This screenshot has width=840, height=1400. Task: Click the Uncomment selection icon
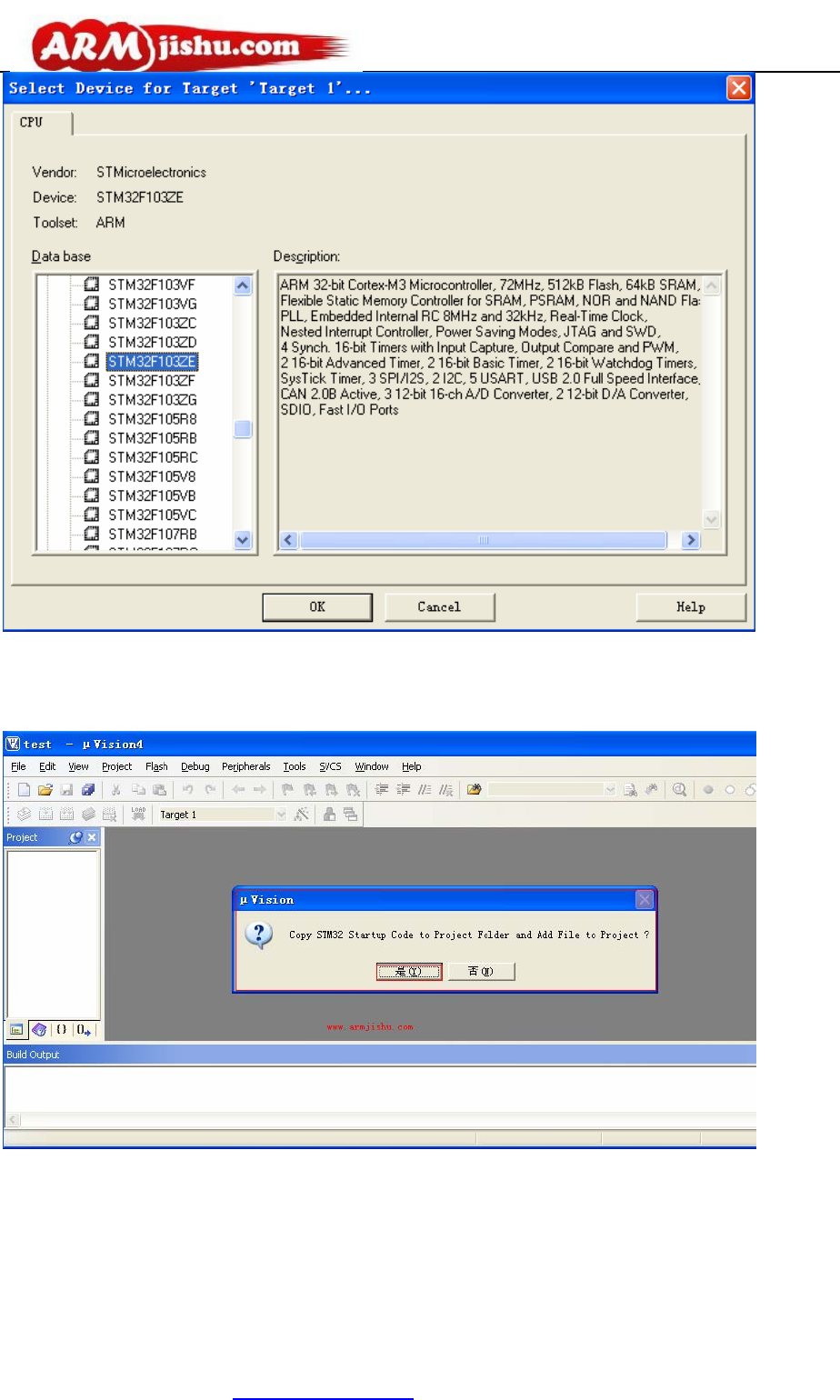click(x=446, y=790)
